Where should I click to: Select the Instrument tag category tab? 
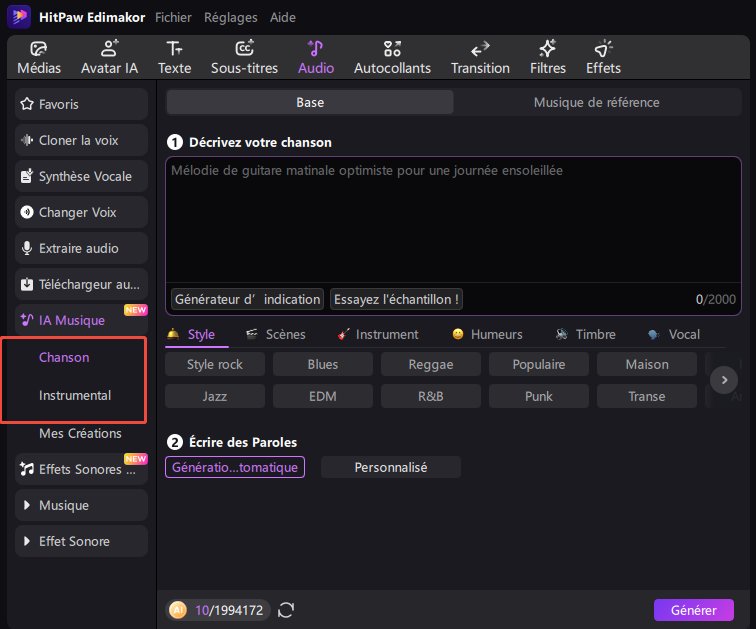378,334
